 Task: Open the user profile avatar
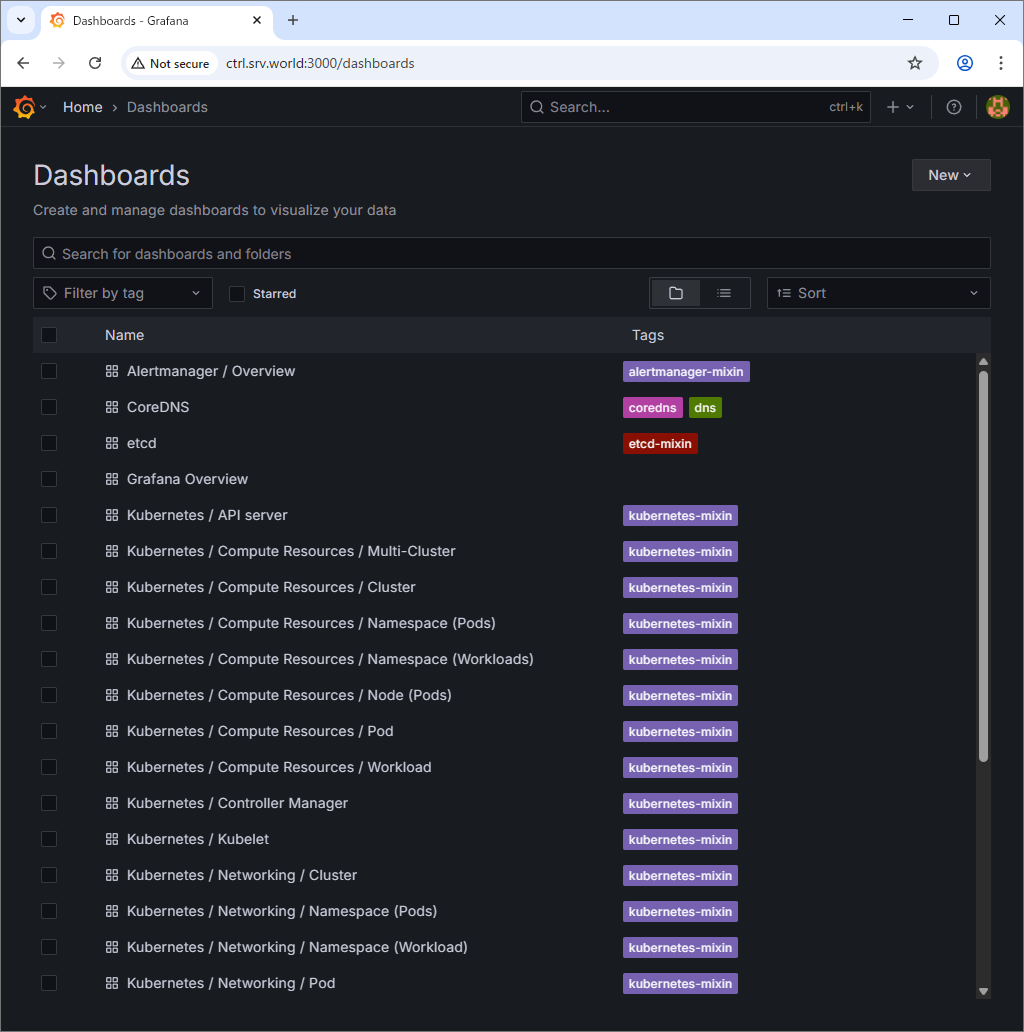pos(997,107)
